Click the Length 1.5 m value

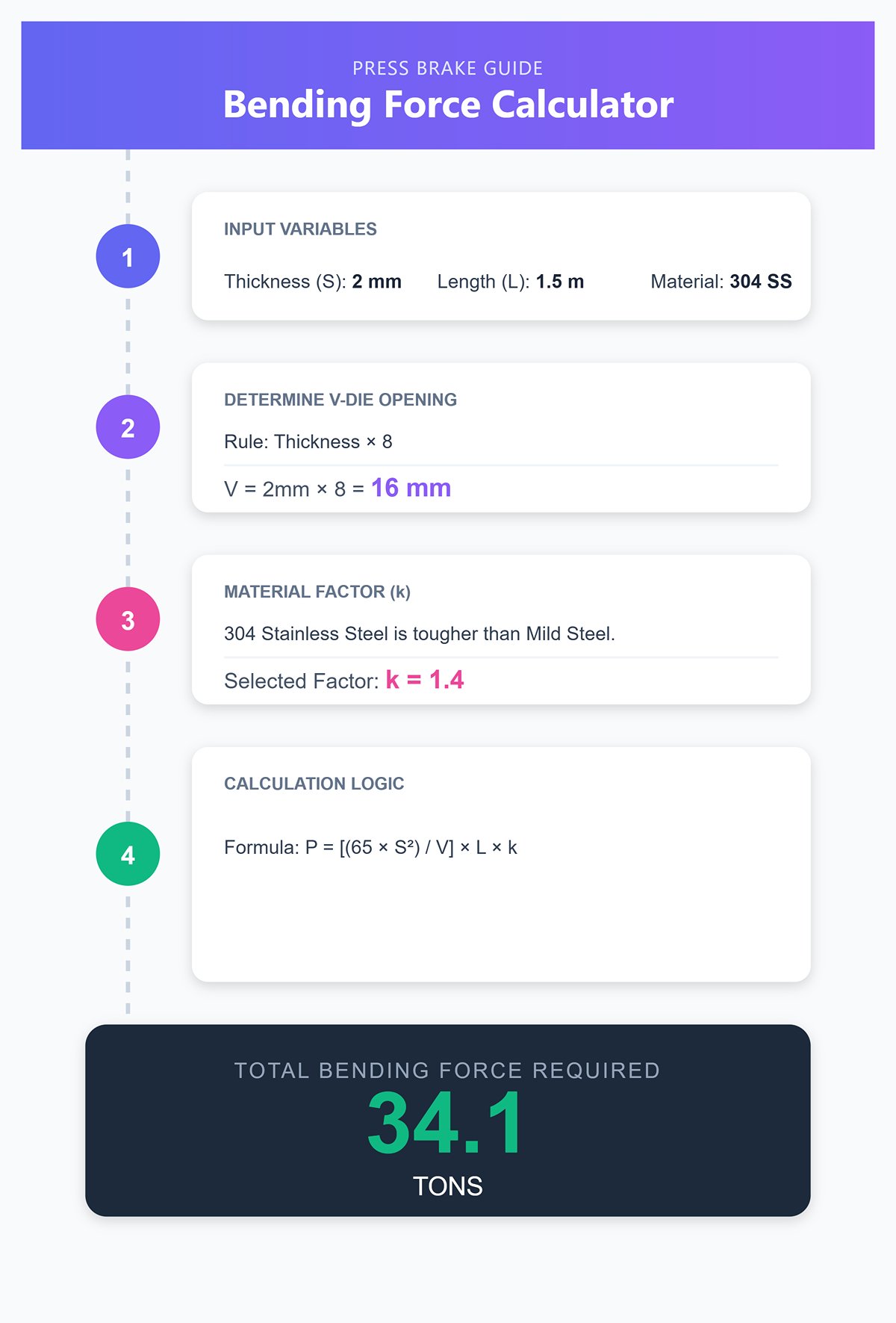[x=559, y=282]
